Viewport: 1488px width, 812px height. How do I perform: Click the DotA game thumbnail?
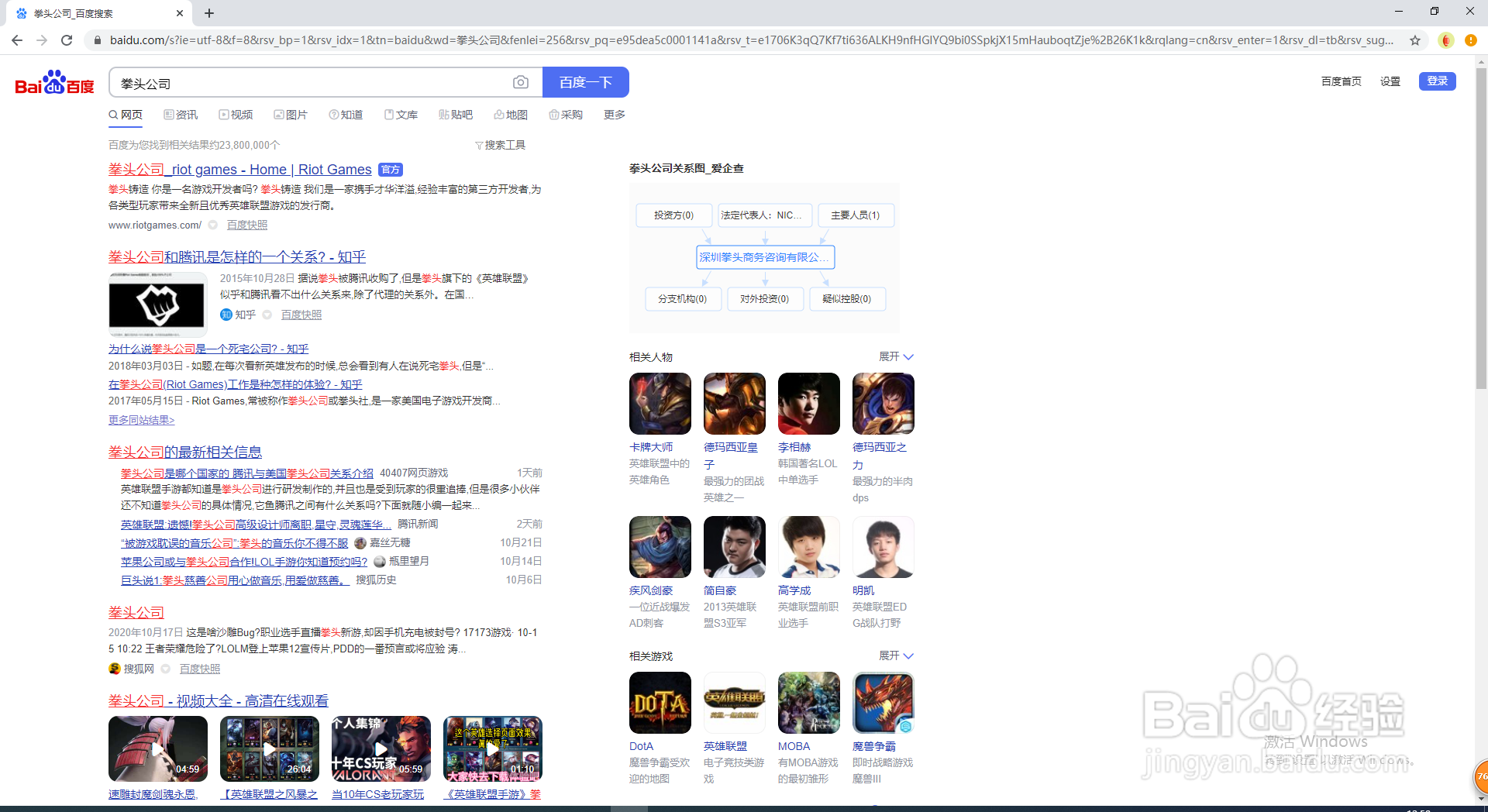click(x=660, y=702)
